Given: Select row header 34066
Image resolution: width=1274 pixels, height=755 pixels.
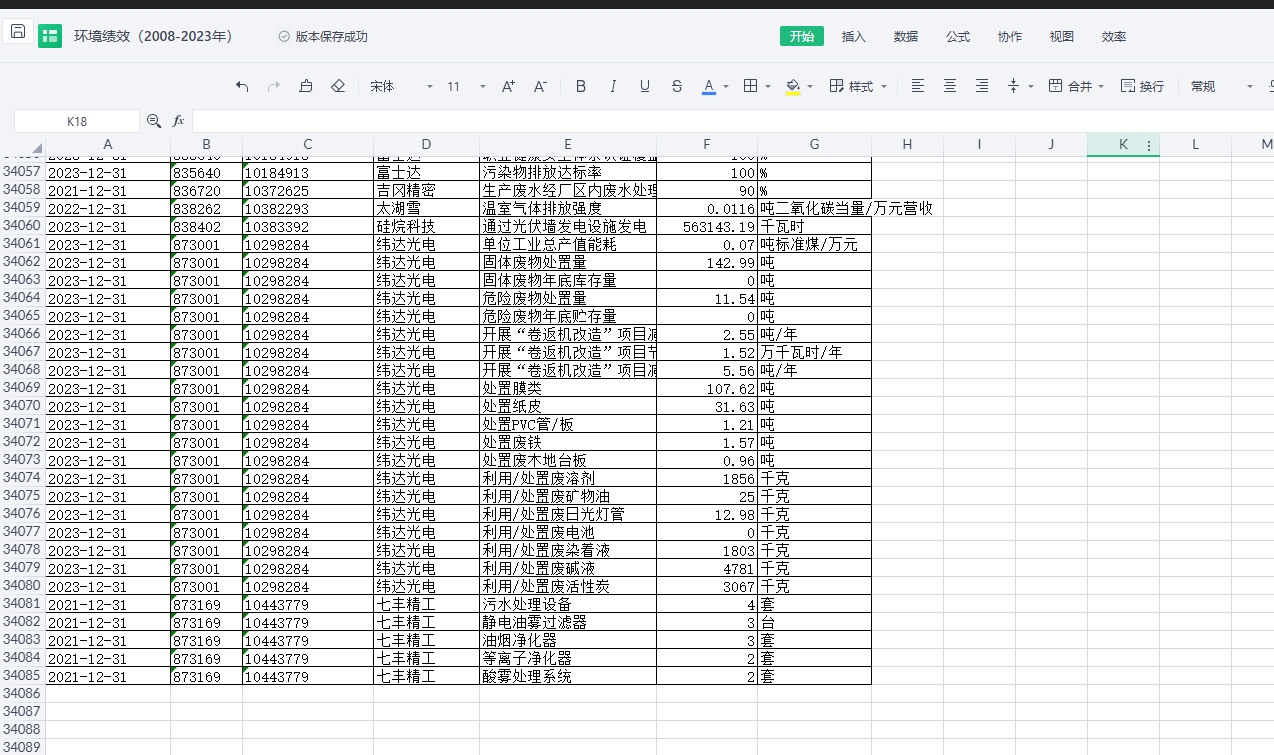Looking at the screenshot, I should [x=22, y=334].
